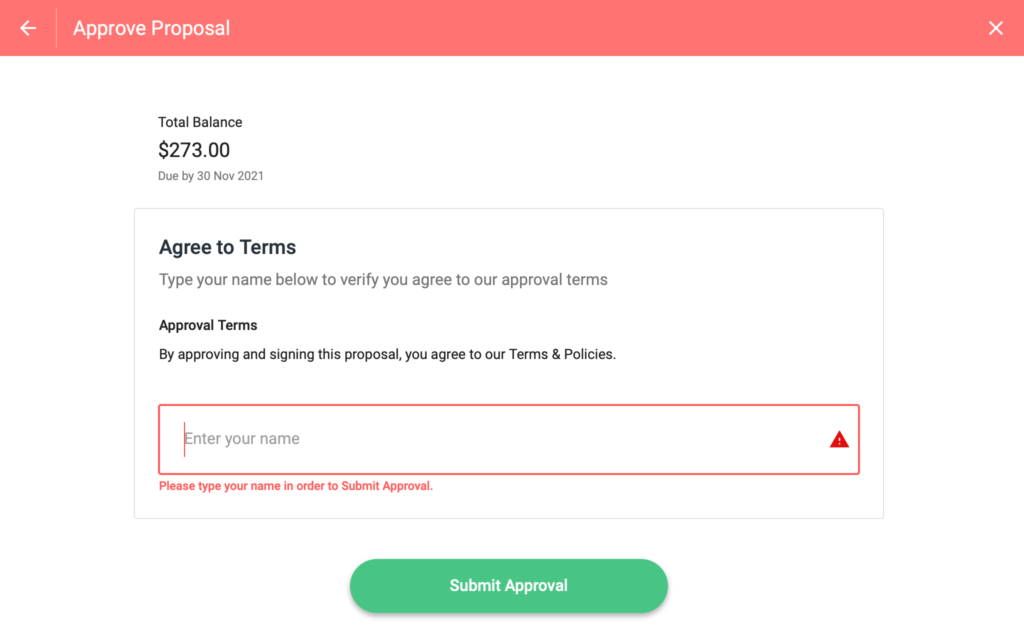1024x639 pixels.
Task: Click the red Please type your name error
Action: (x=296, y=486)
